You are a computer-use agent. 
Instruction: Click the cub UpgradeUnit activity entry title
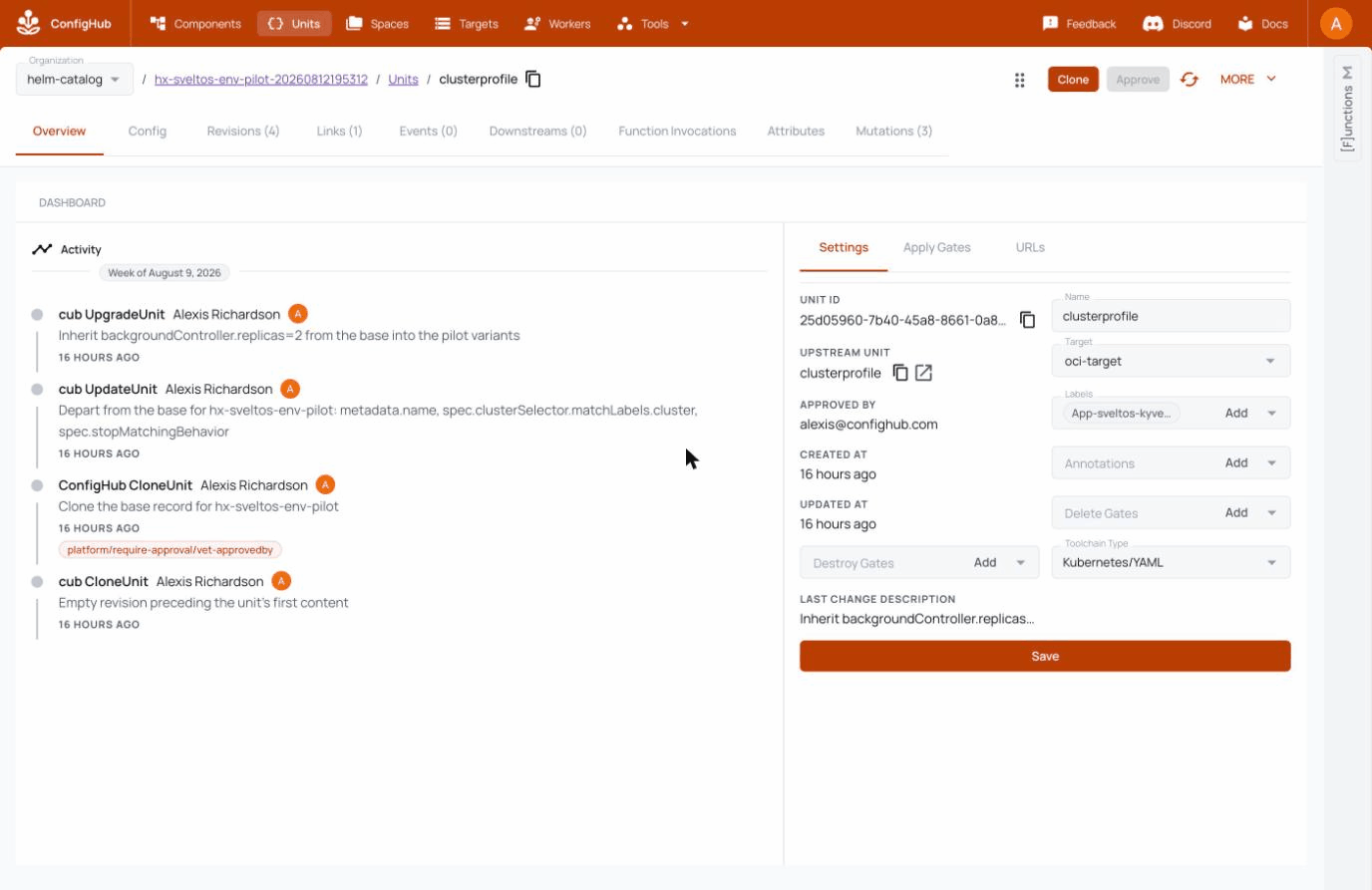[x=112, y=315]
